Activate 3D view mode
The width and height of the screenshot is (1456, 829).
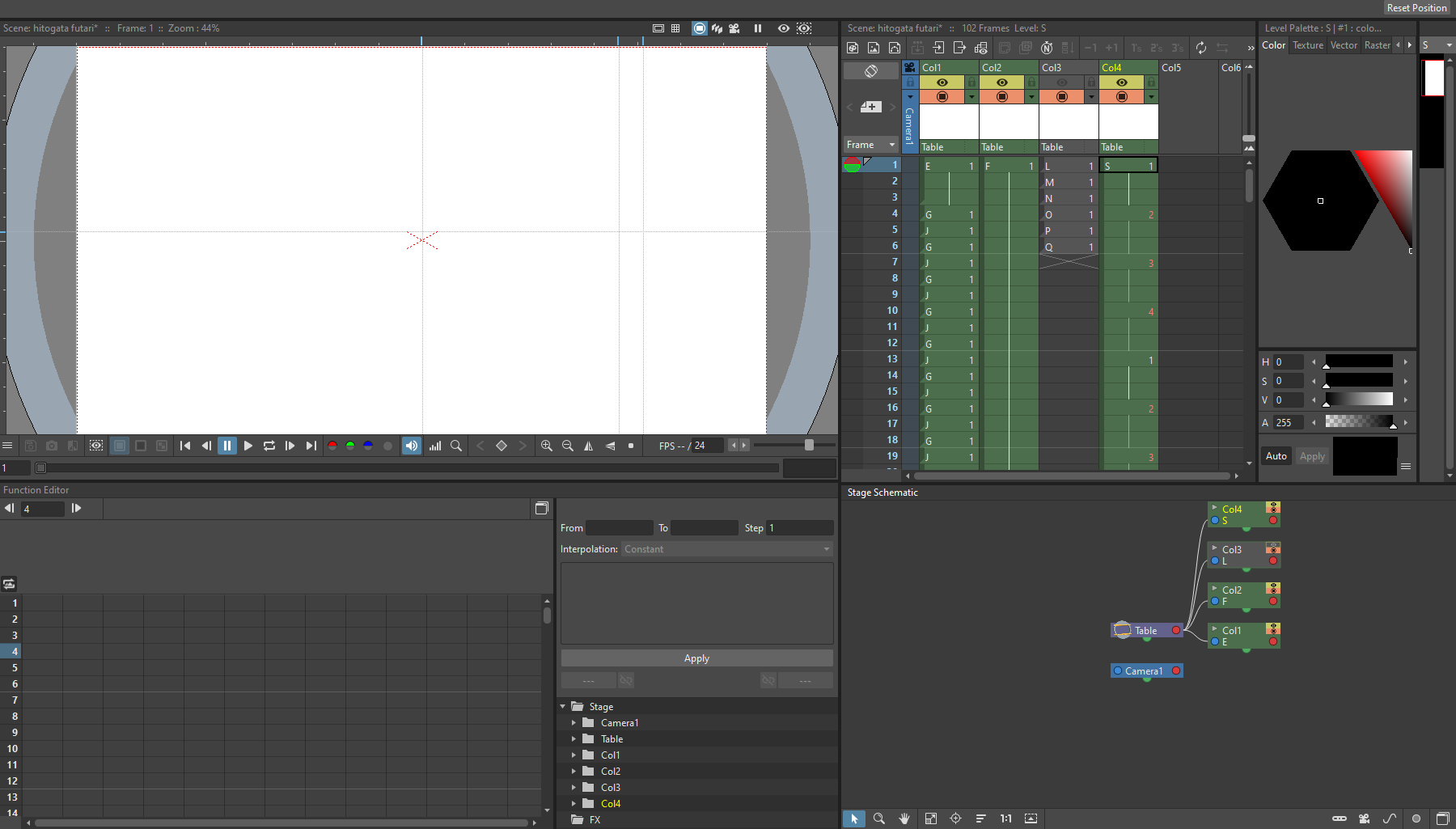click(717, 28)
